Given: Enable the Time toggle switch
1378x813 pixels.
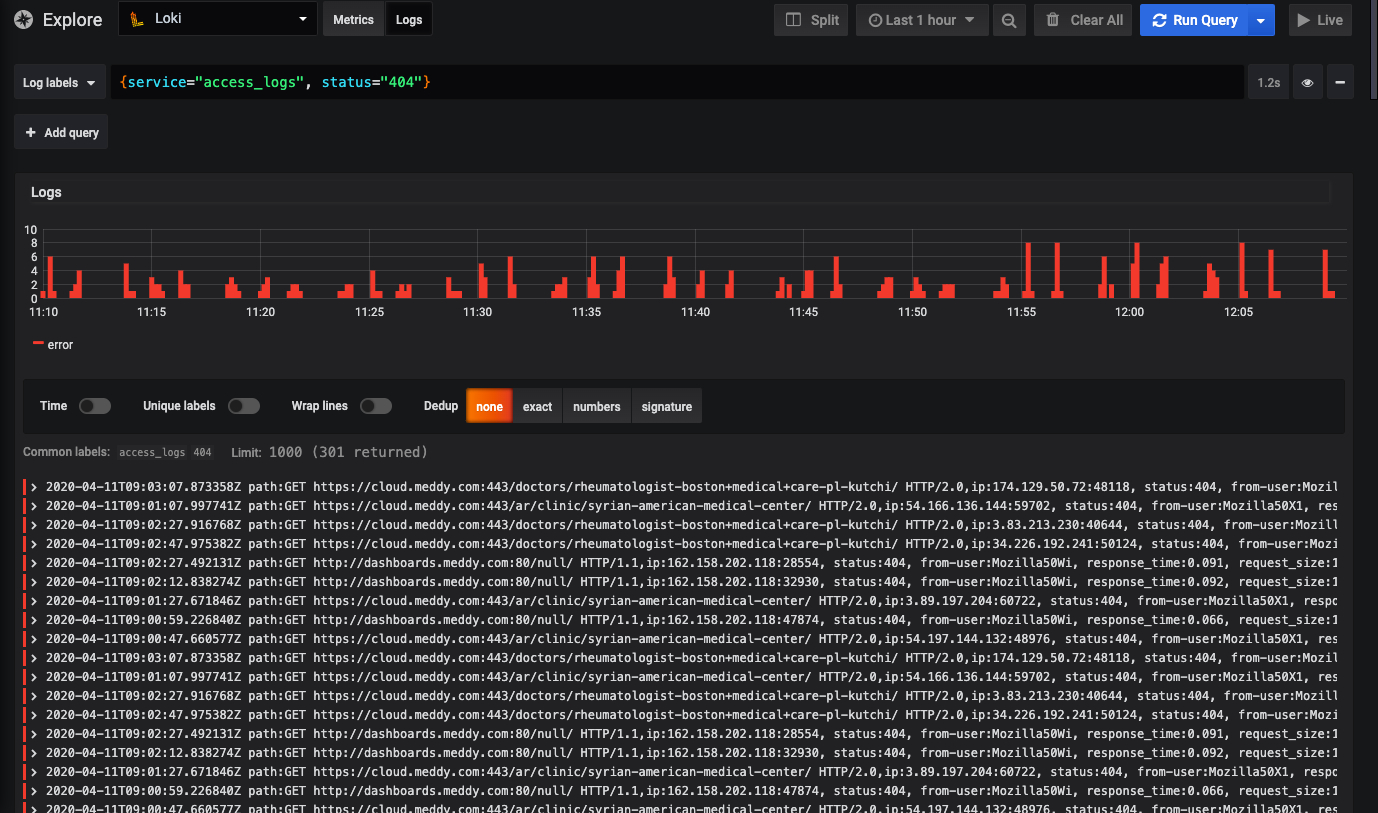Looking at the screenshot, I should coord(95,406).
